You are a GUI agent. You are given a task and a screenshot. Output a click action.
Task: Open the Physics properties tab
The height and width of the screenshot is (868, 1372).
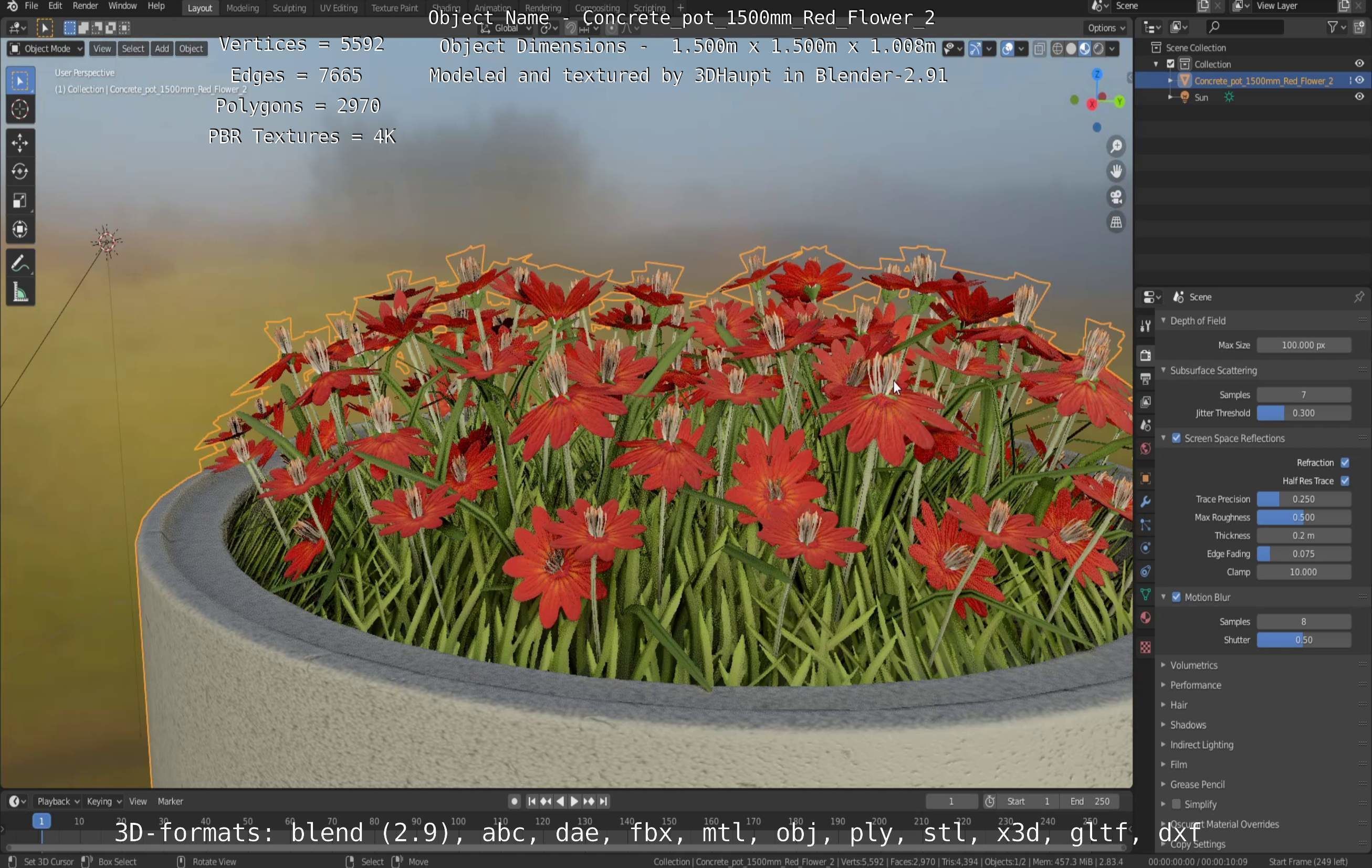(x=1145, y=548)
